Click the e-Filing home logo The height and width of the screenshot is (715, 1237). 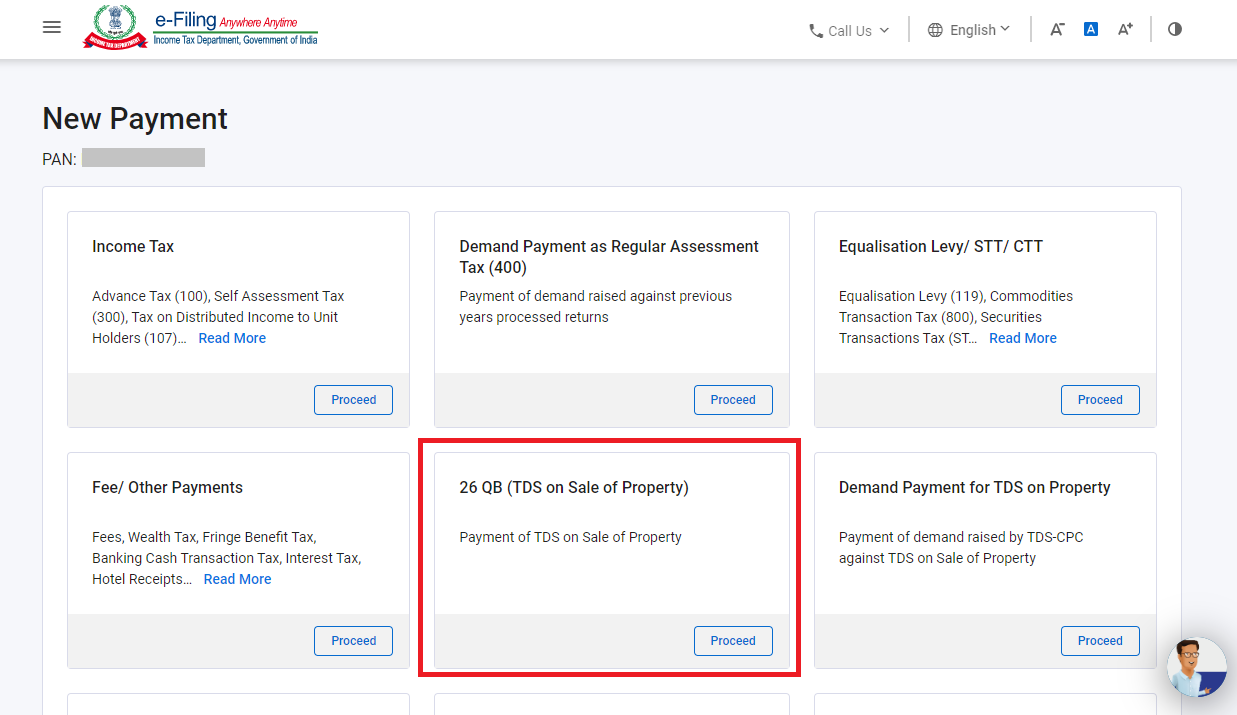(200, 27)
